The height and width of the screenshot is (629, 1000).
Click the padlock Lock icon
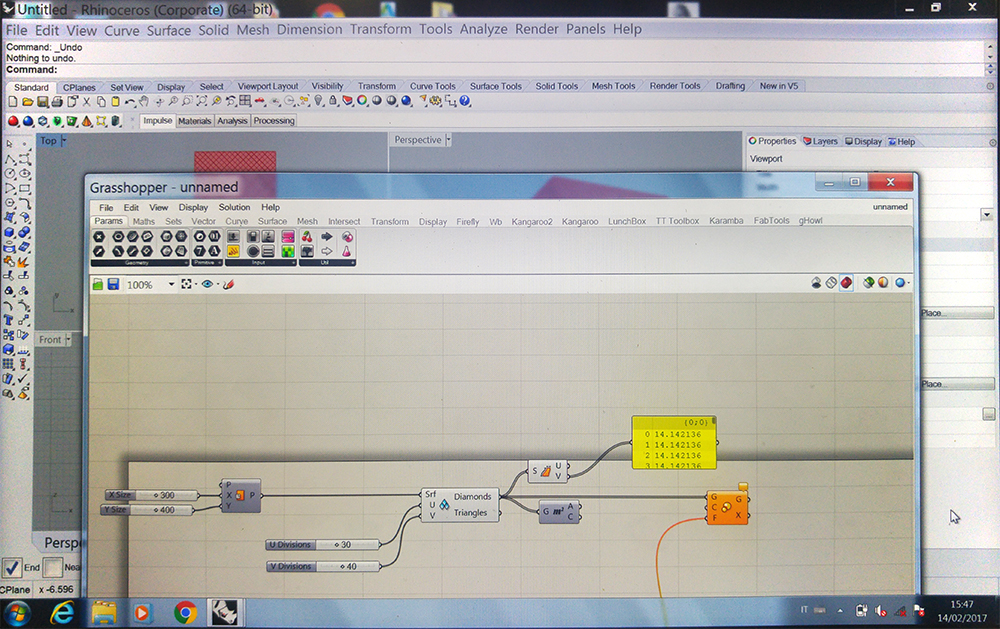point(333,101)
